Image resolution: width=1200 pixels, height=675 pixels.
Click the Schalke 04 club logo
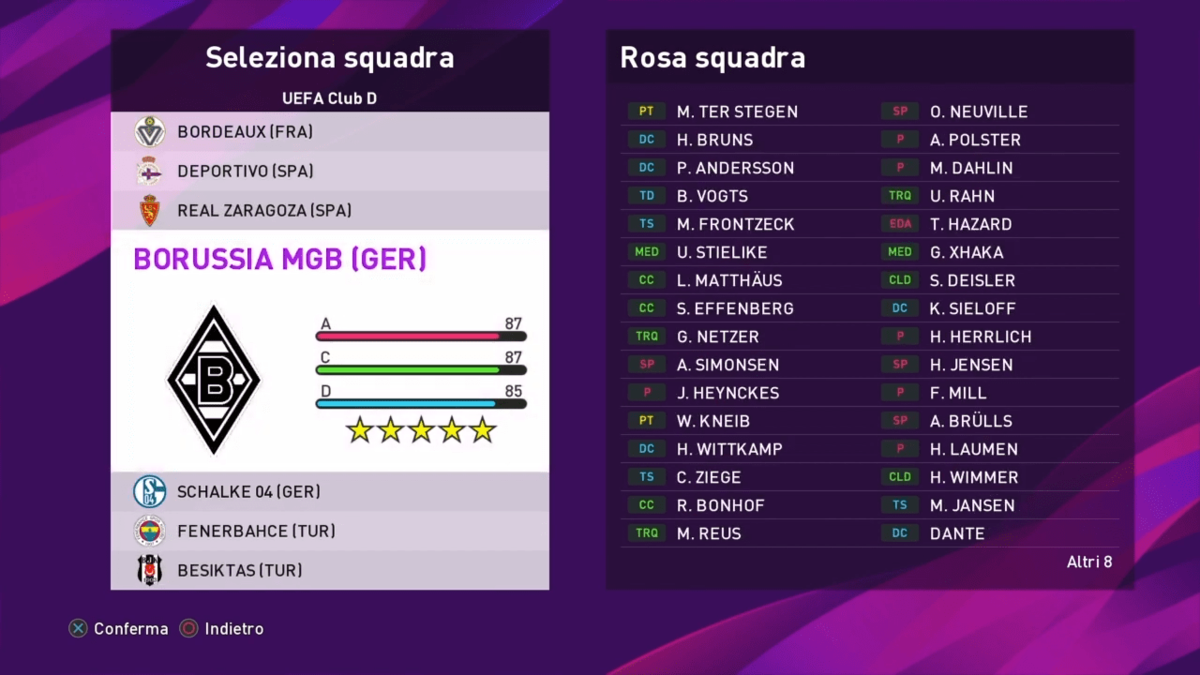pos(150,491)
